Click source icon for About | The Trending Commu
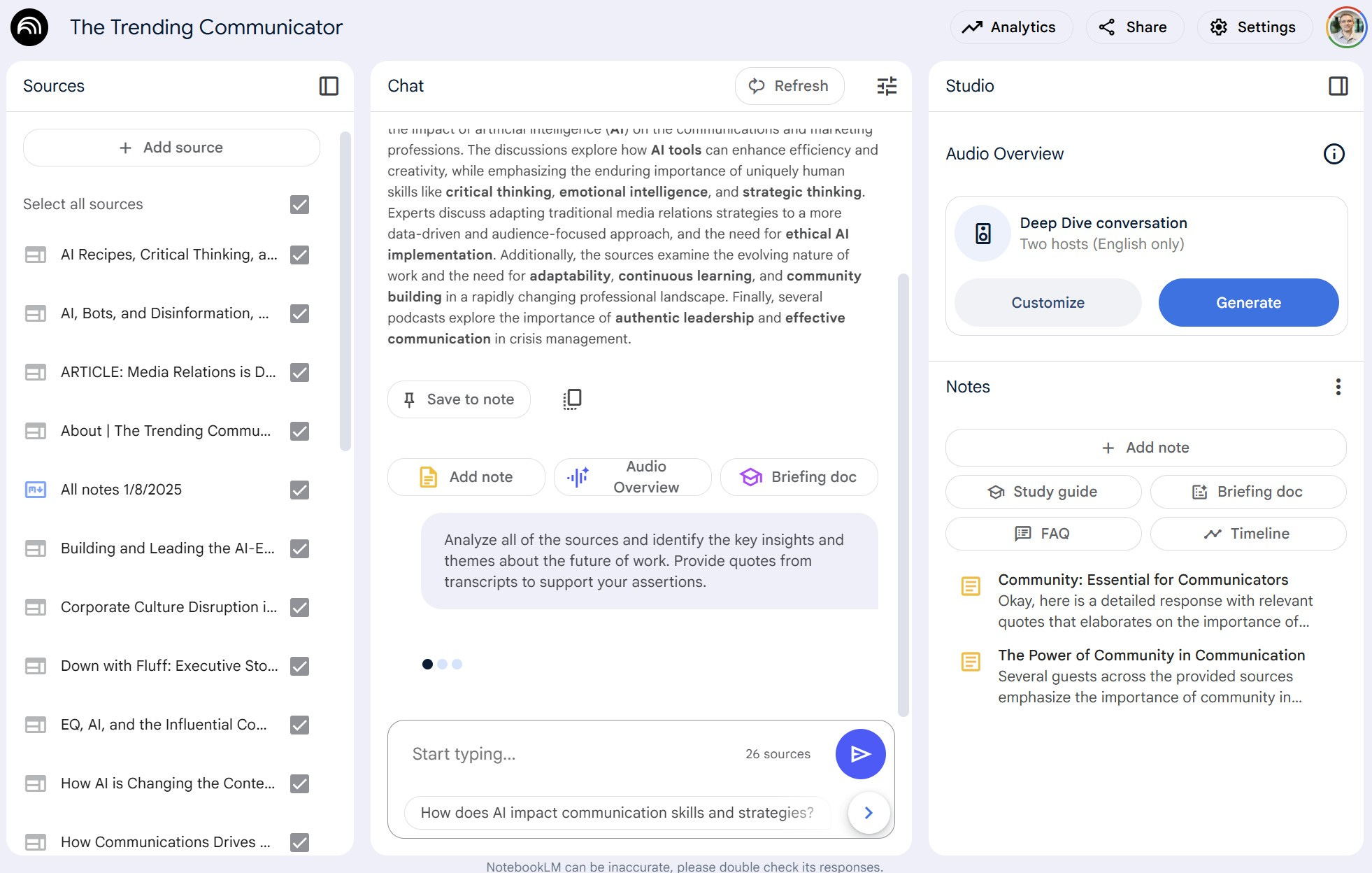Image resolution: width=1372 pixels, height=873 pixels. click(x=36, y=431)
